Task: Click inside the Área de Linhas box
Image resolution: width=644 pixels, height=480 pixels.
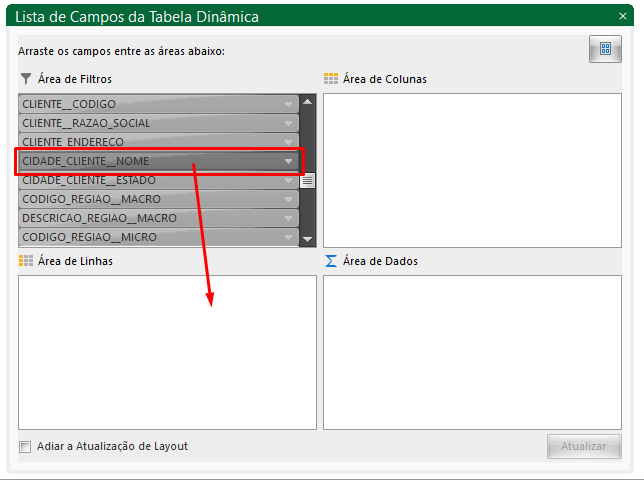Action: [x=168, y=352]
